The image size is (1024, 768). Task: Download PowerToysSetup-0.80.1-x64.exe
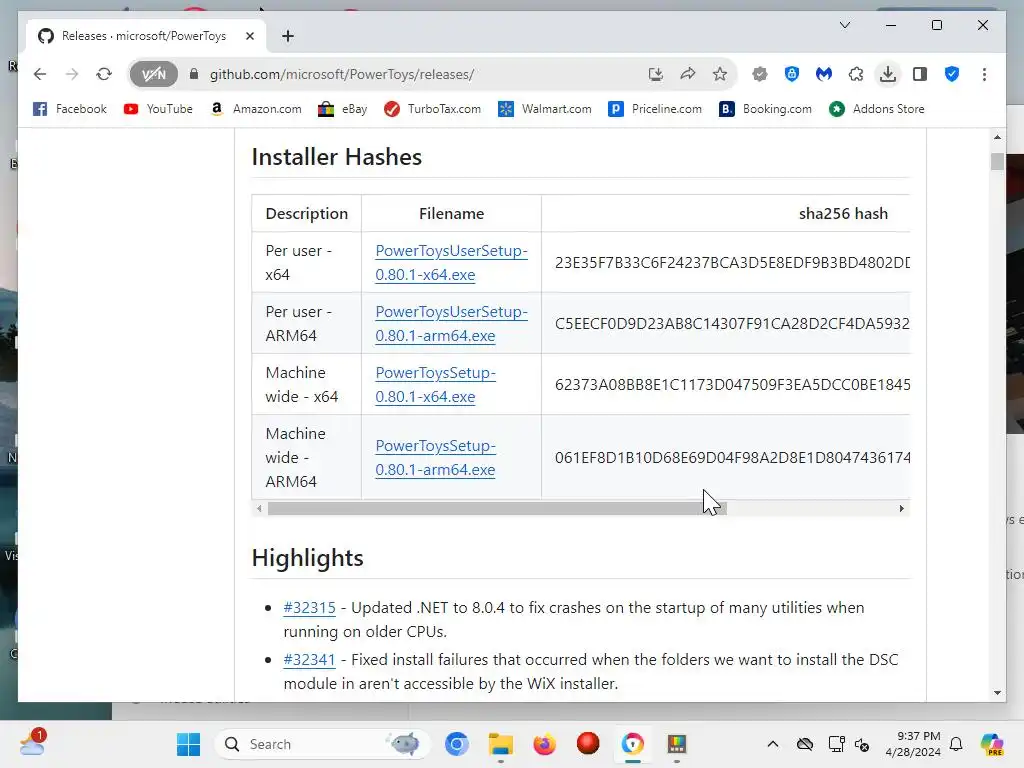(436, 385)
